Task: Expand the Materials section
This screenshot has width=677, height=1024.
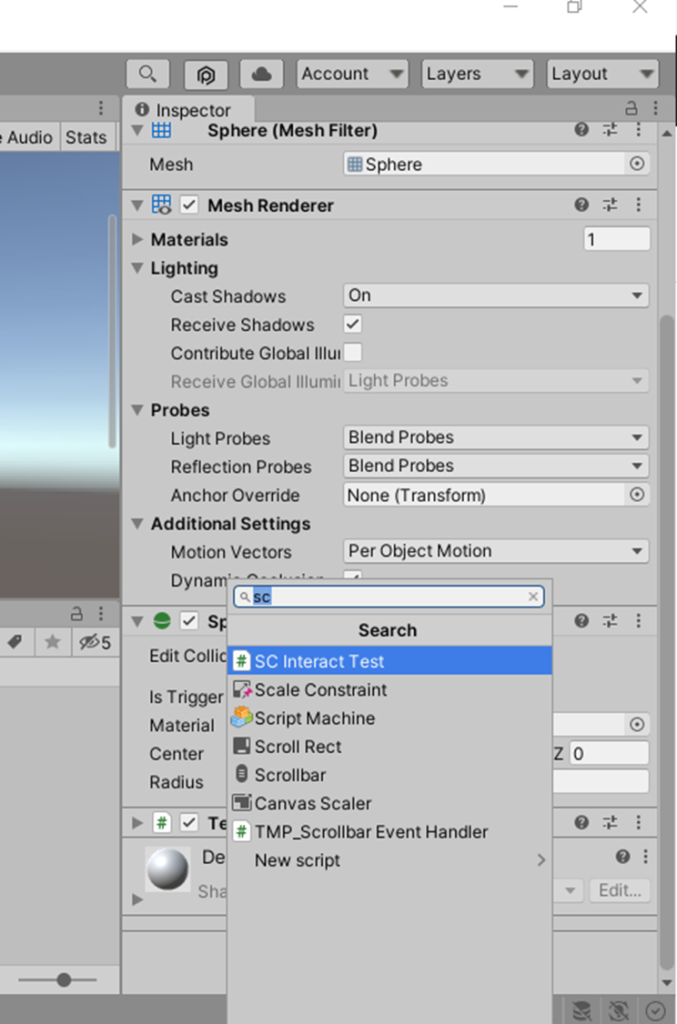Action: point(138,240)
